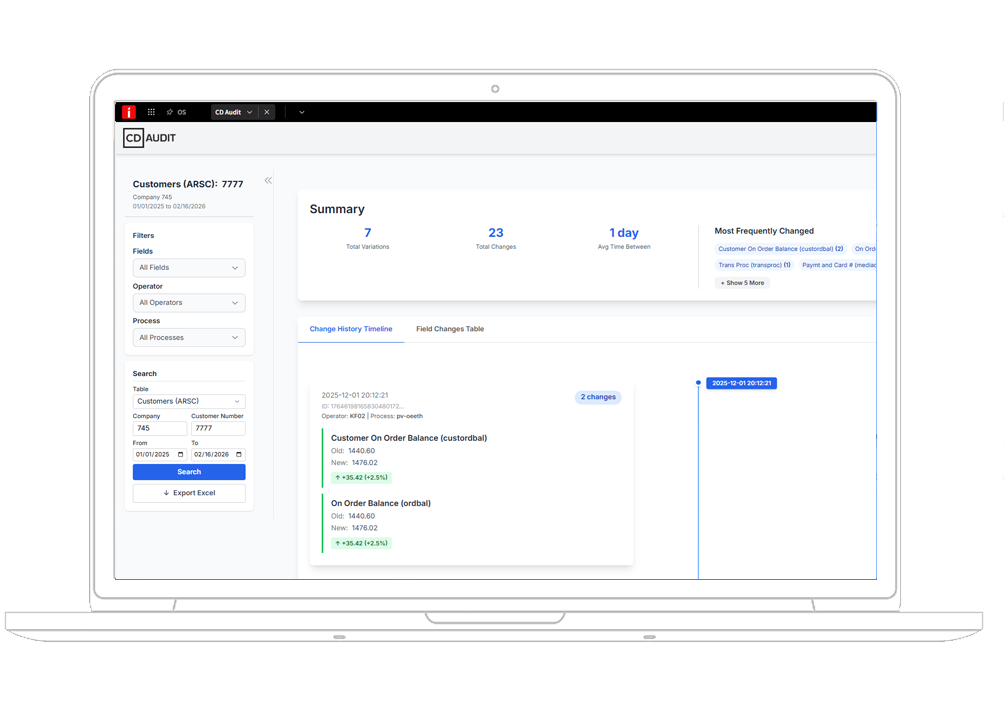Open the To date calendar picker icon

pos(239,454)
